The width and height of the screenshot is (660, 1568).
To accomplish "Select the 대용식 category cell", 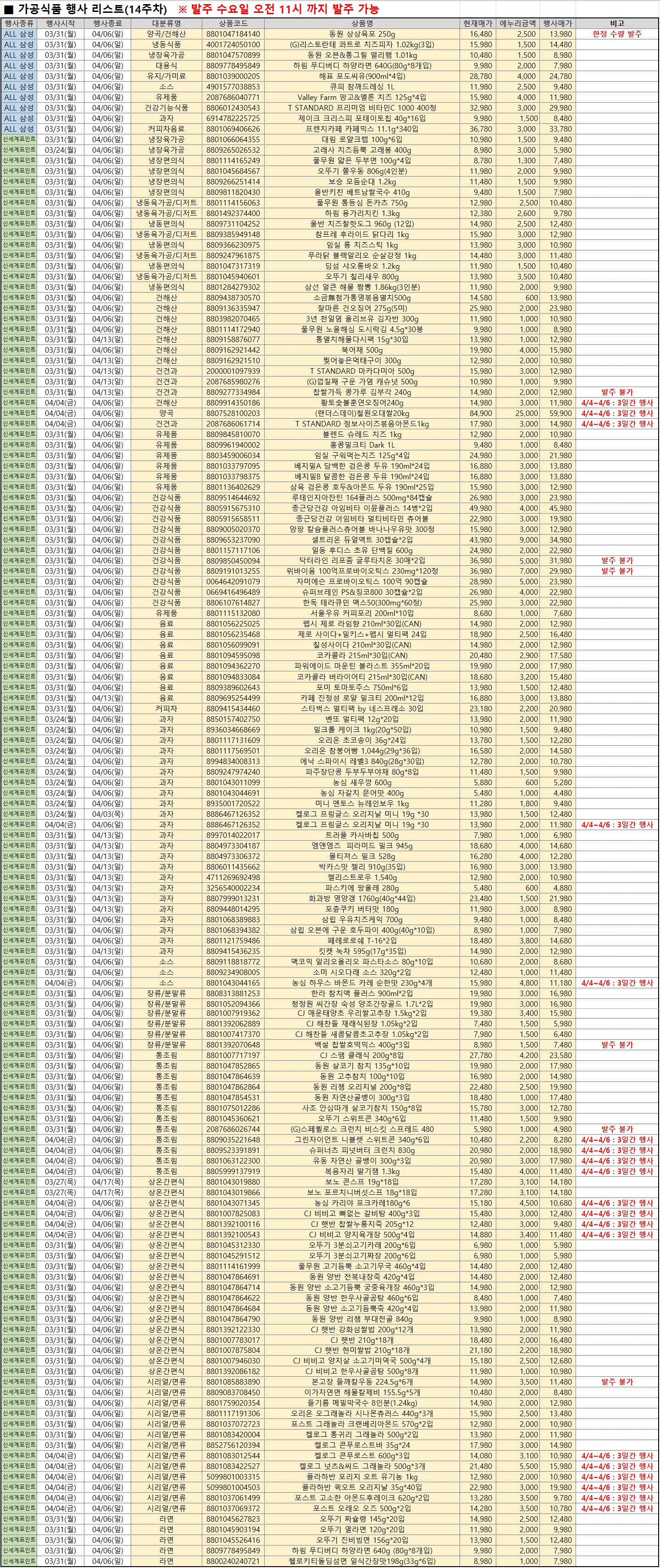I will pos(166,65).
